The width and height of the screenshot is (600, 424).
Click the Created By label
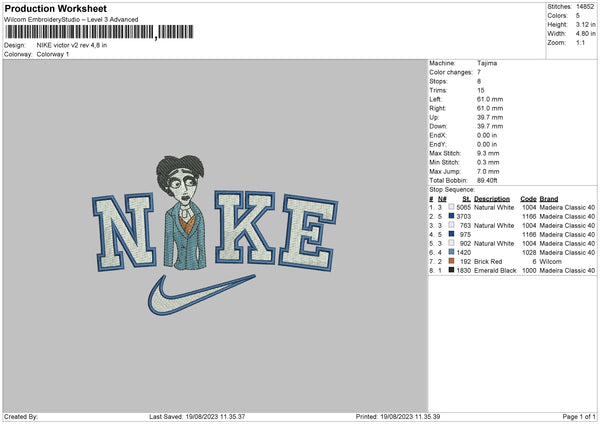coord(21,417)
